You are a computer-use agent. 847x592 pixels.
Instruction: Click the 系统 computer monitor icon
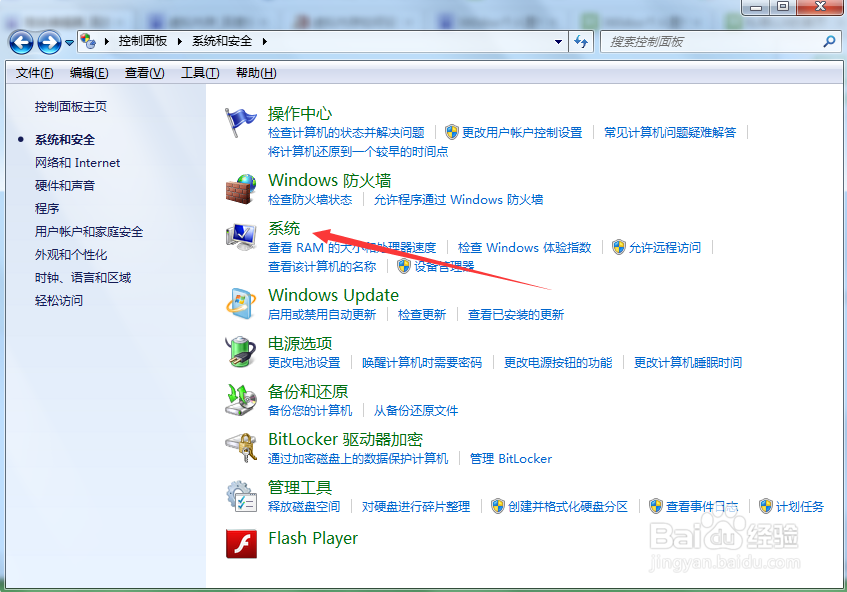[241, 237]
